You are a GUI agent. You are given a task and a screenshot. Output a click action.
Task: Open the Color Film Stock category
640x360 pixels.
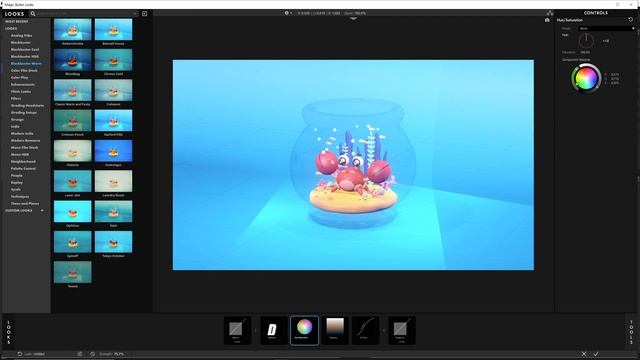tap(24, 71)
